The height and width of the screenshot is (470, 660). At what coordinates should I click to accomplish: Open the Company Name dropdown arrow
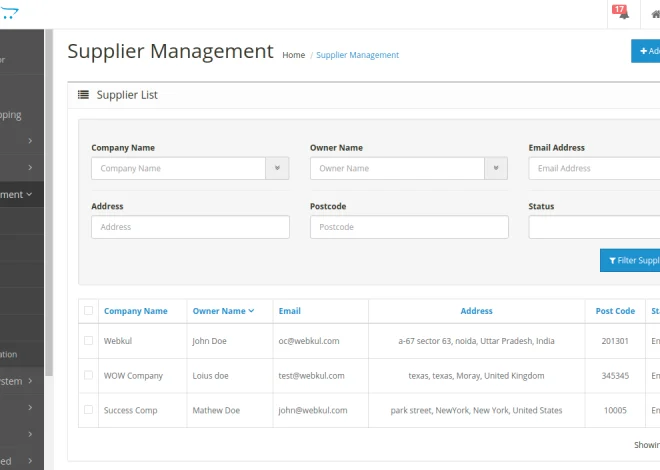(x=277, y=168)
